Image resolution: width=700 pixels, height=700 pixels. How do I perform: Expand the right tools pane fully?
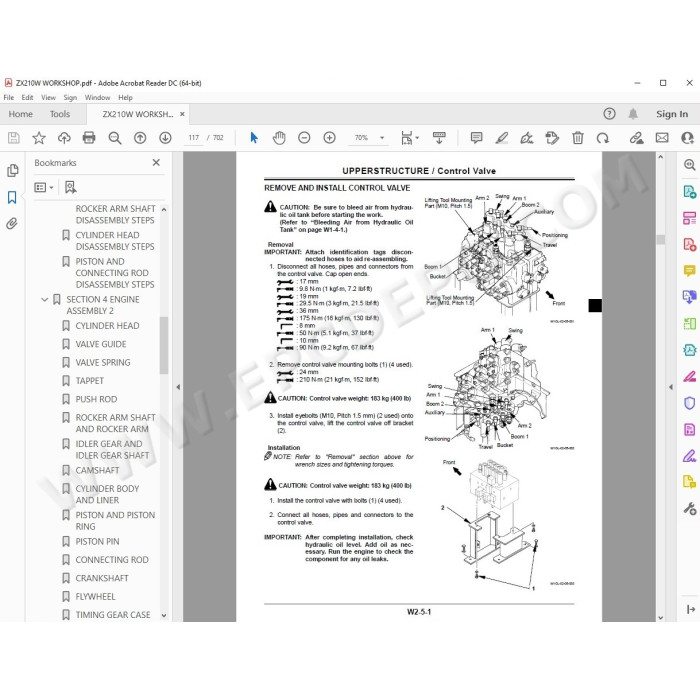pos(690,609)
